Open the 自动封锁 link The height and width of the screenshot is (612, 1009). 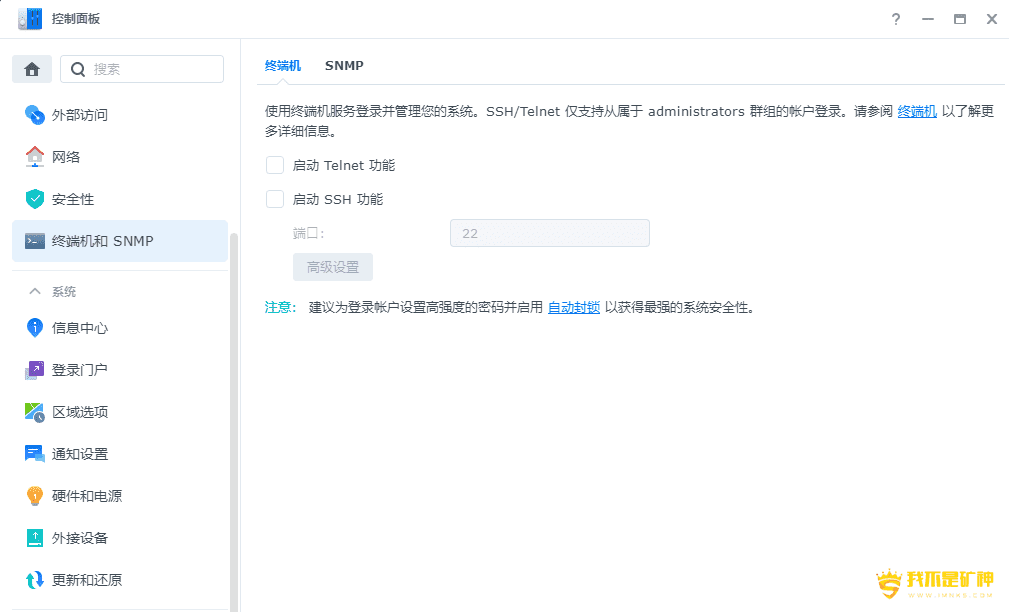coord(572,307)
